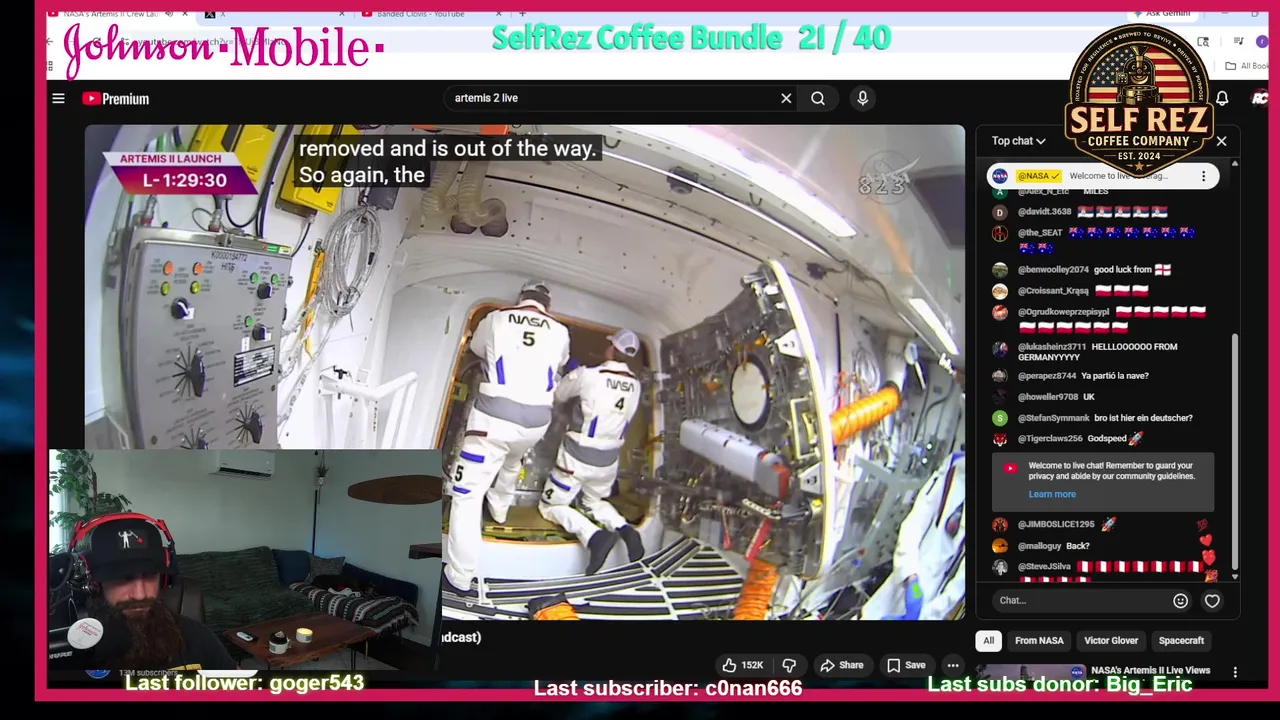Click @howeller9708 'UK' message

coord(1045,397)
